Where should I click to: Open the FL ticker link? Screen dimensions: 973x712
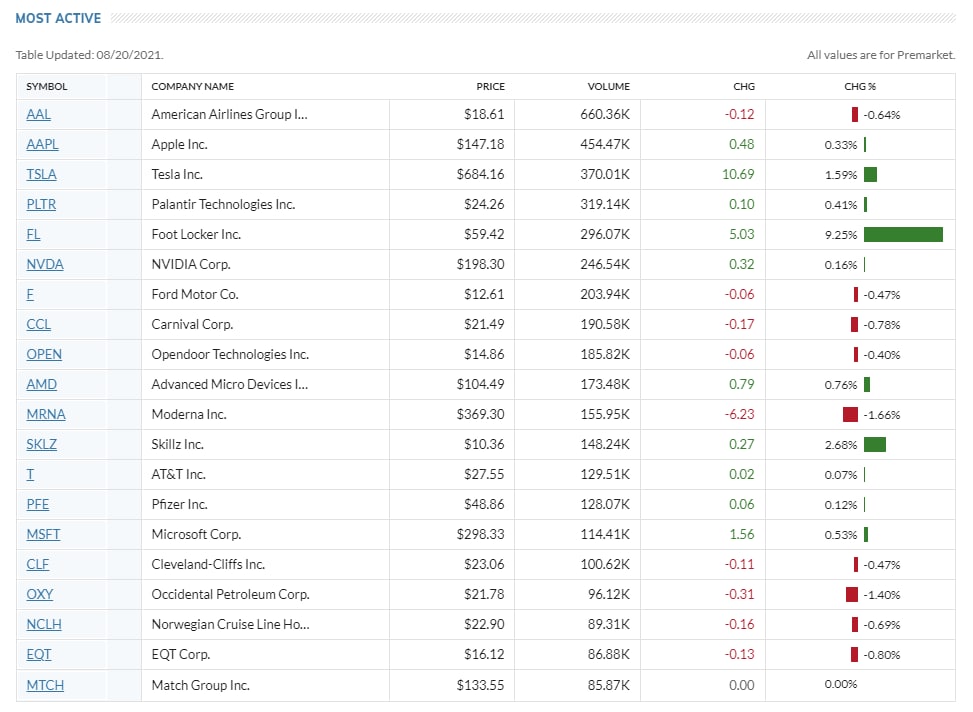(33, 234)
